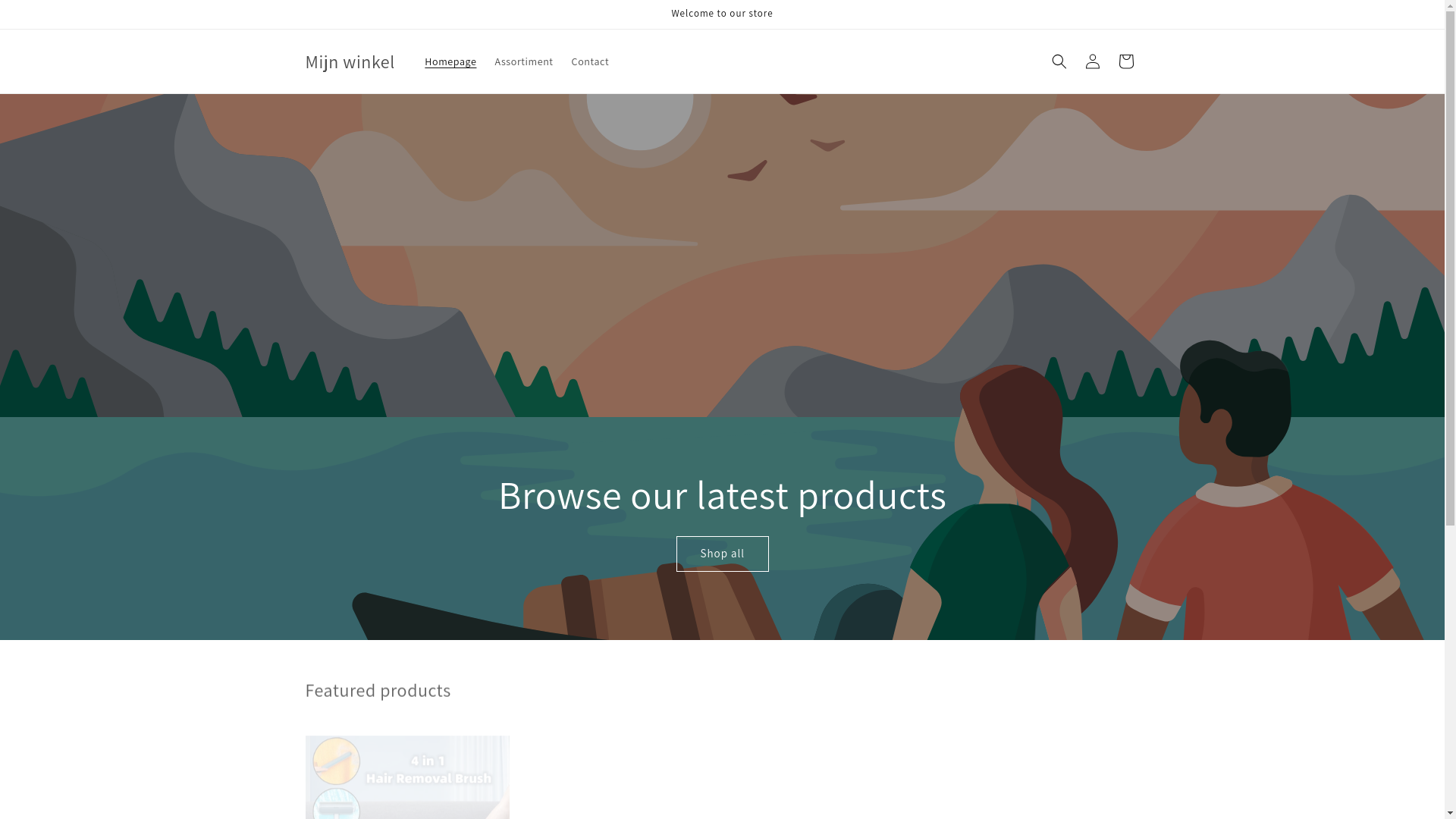Open the shopping cart icon
This screenshot has width=1456, height=819.
[1125, 61]
